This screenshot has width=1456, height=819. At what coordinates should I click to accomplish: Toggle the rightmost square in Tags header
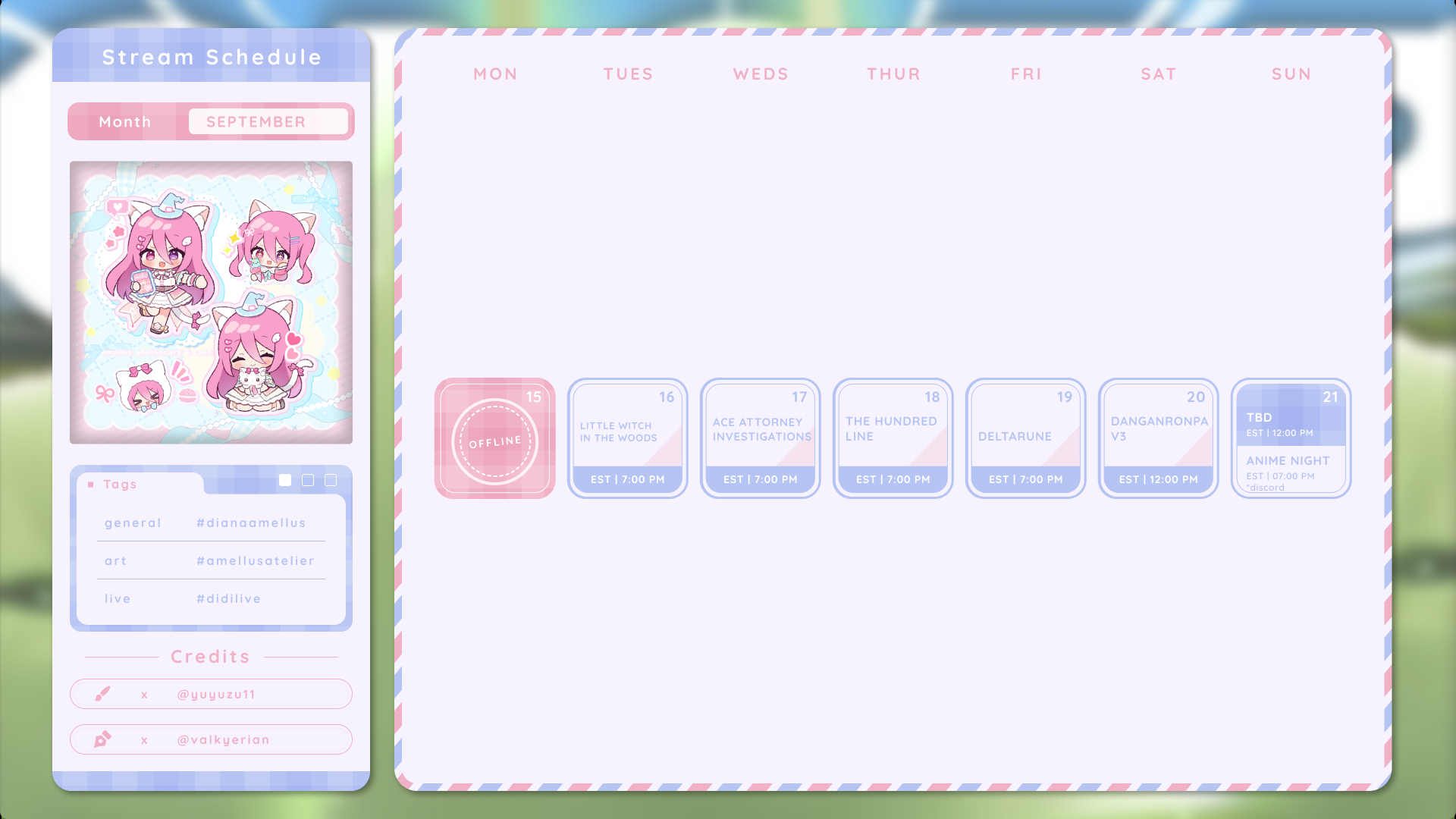[x=331, y=480]
